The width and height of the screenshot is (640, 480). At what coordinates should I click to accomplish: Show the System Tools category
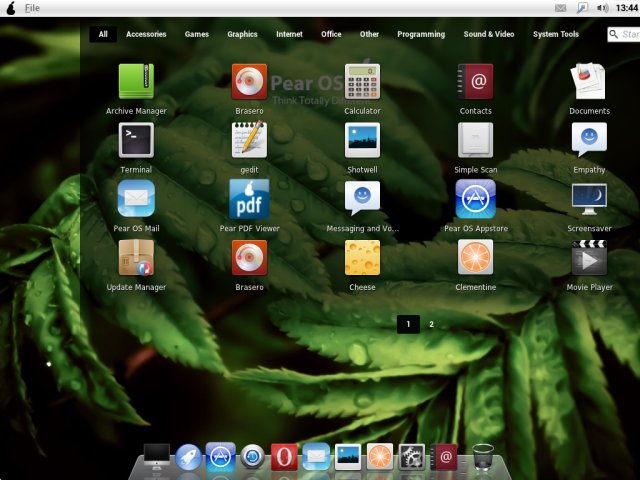point(555,34)
